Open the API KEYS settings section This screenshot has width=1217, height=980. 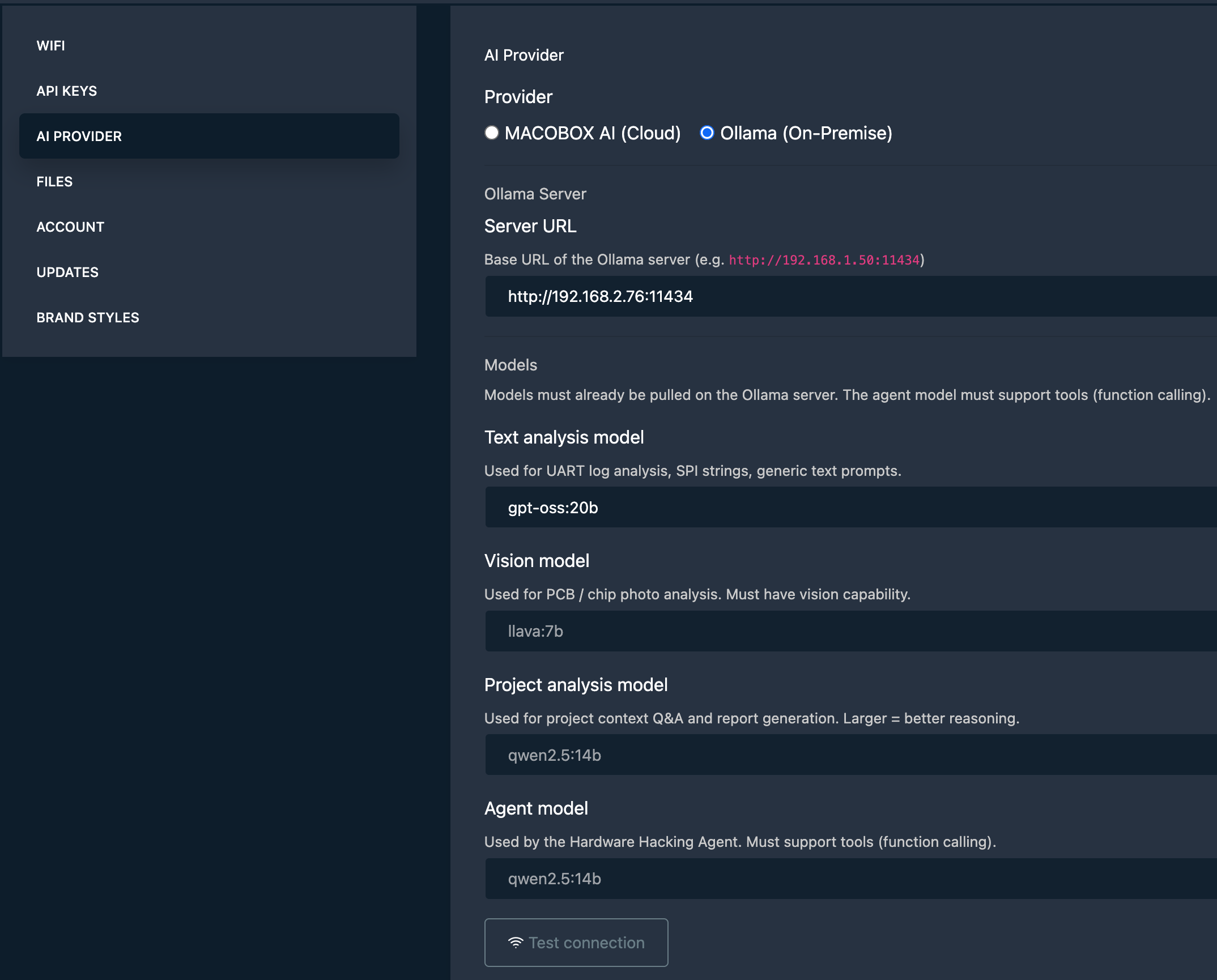pyautogui.click(x=66, y=91)
